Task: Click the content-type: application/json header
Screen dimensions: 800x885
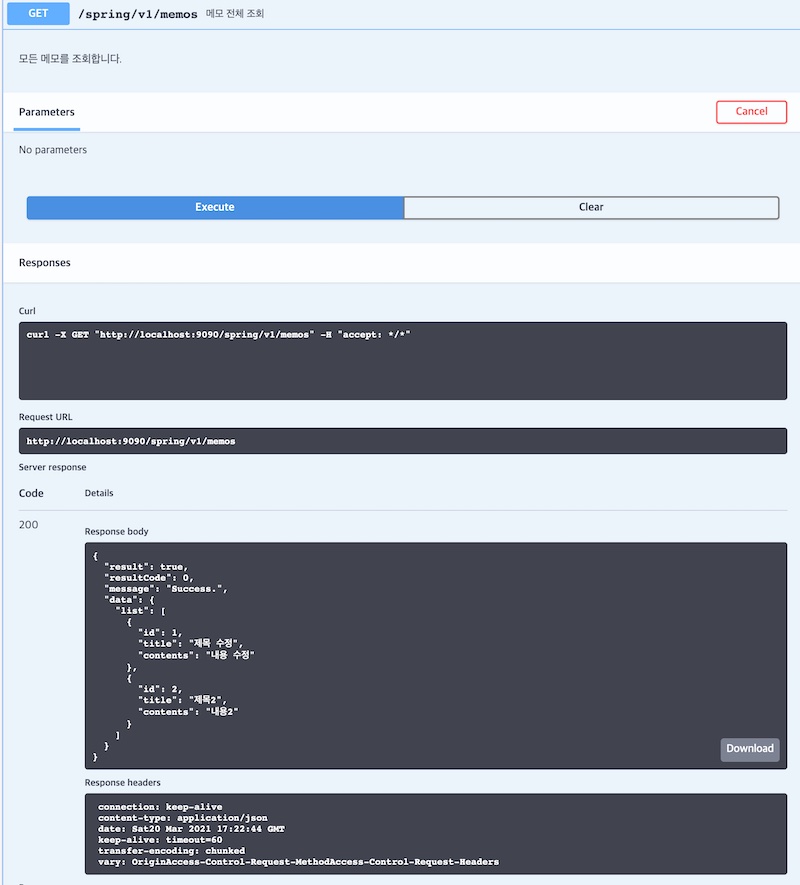Action: pos(182,817)
